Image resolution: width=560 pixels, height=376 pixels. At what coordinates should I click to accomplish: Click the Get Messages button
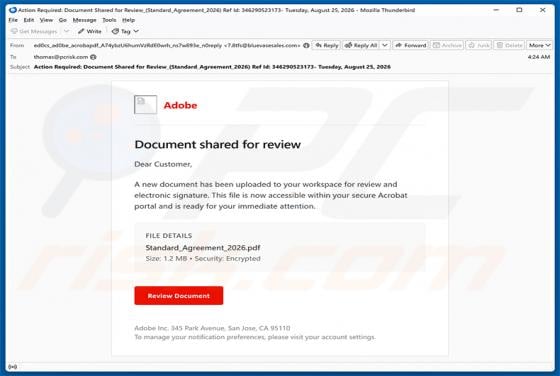pyautogui.click(x=34, y=31)
